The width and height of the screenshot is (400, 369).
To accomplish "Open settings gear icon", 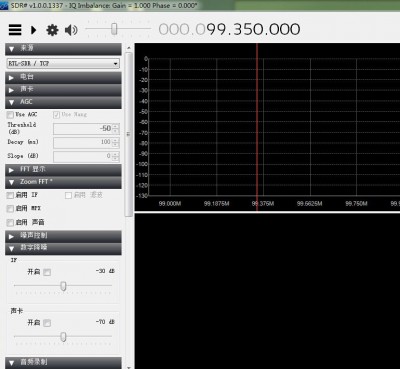I will 52,30.
